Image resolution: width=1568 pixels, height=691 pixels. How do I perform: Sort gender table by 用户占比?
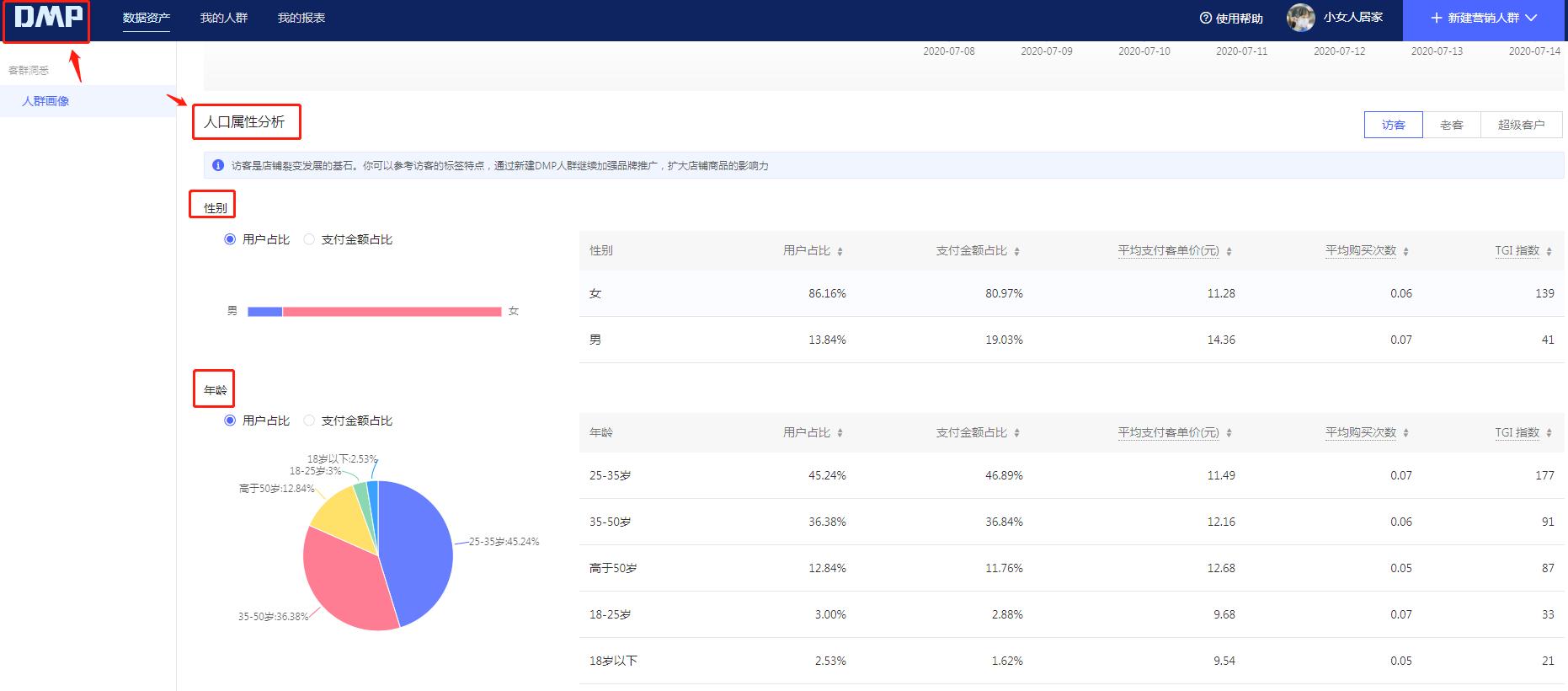pyautogui.click(x=840, y=251)
